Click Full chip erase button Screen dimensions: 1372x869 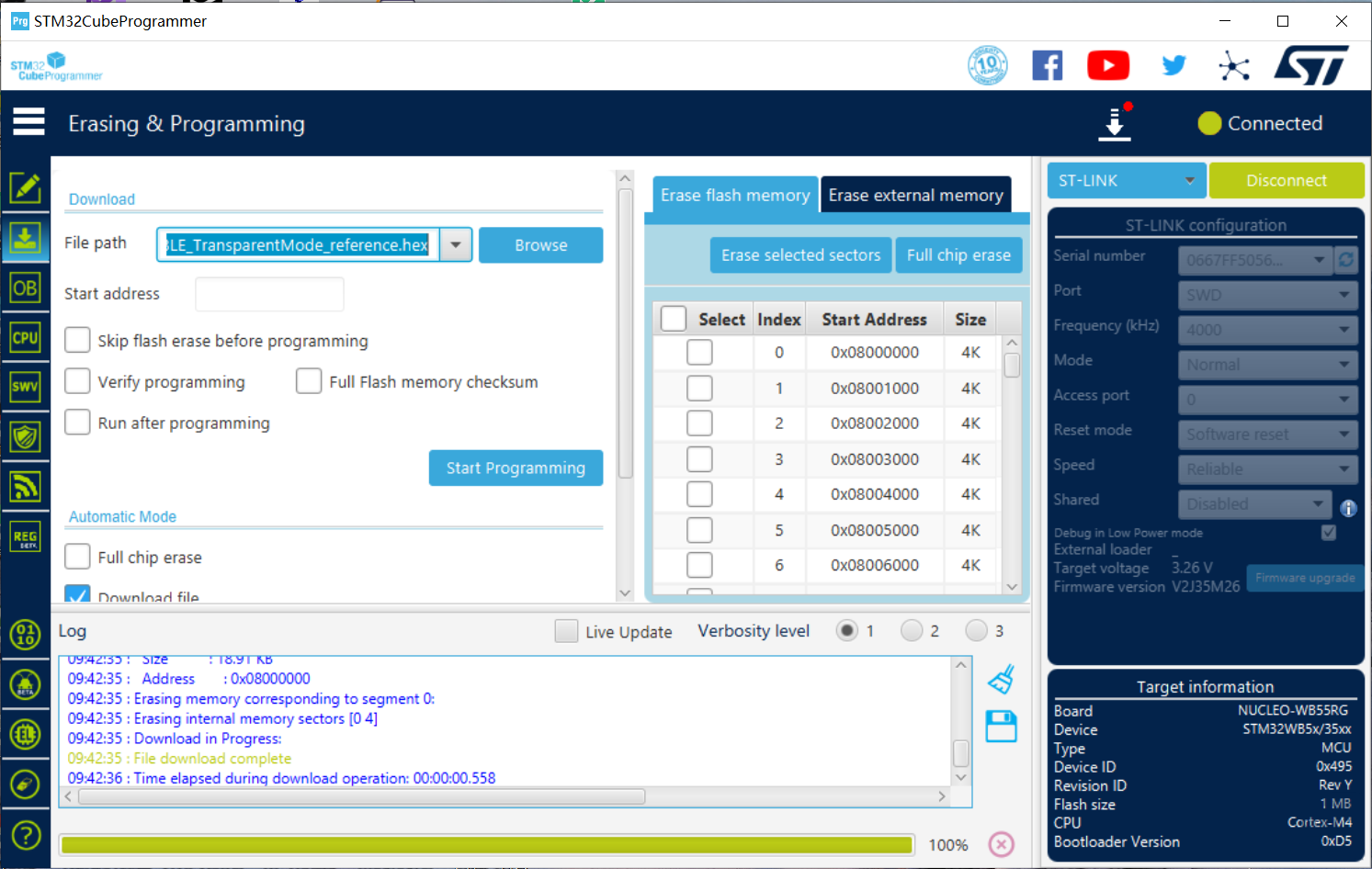[x=958, y=255]
